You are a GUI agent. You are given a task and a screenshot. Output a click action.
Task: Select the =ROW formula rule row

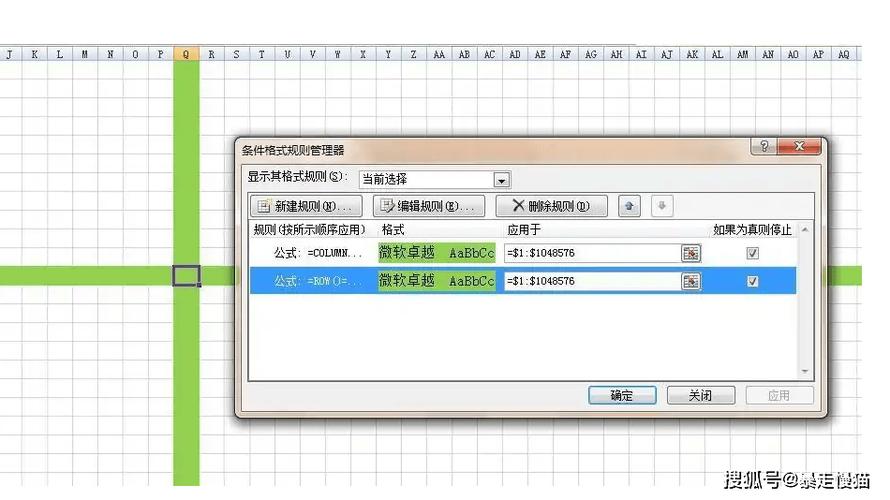tap(523, 281)
